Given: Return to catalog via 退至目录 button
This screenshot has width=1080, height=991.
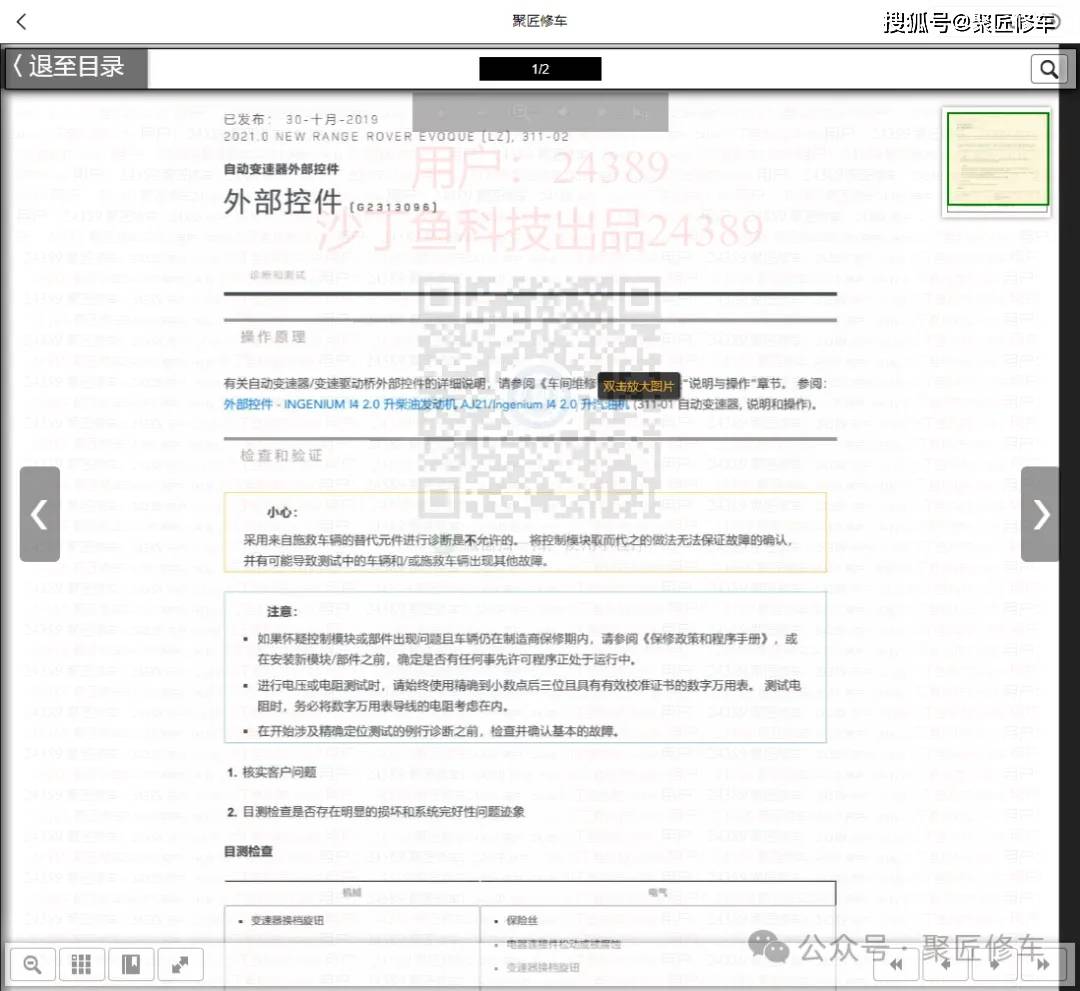Looking at the screenshot, I should click(x=76, y=67).
